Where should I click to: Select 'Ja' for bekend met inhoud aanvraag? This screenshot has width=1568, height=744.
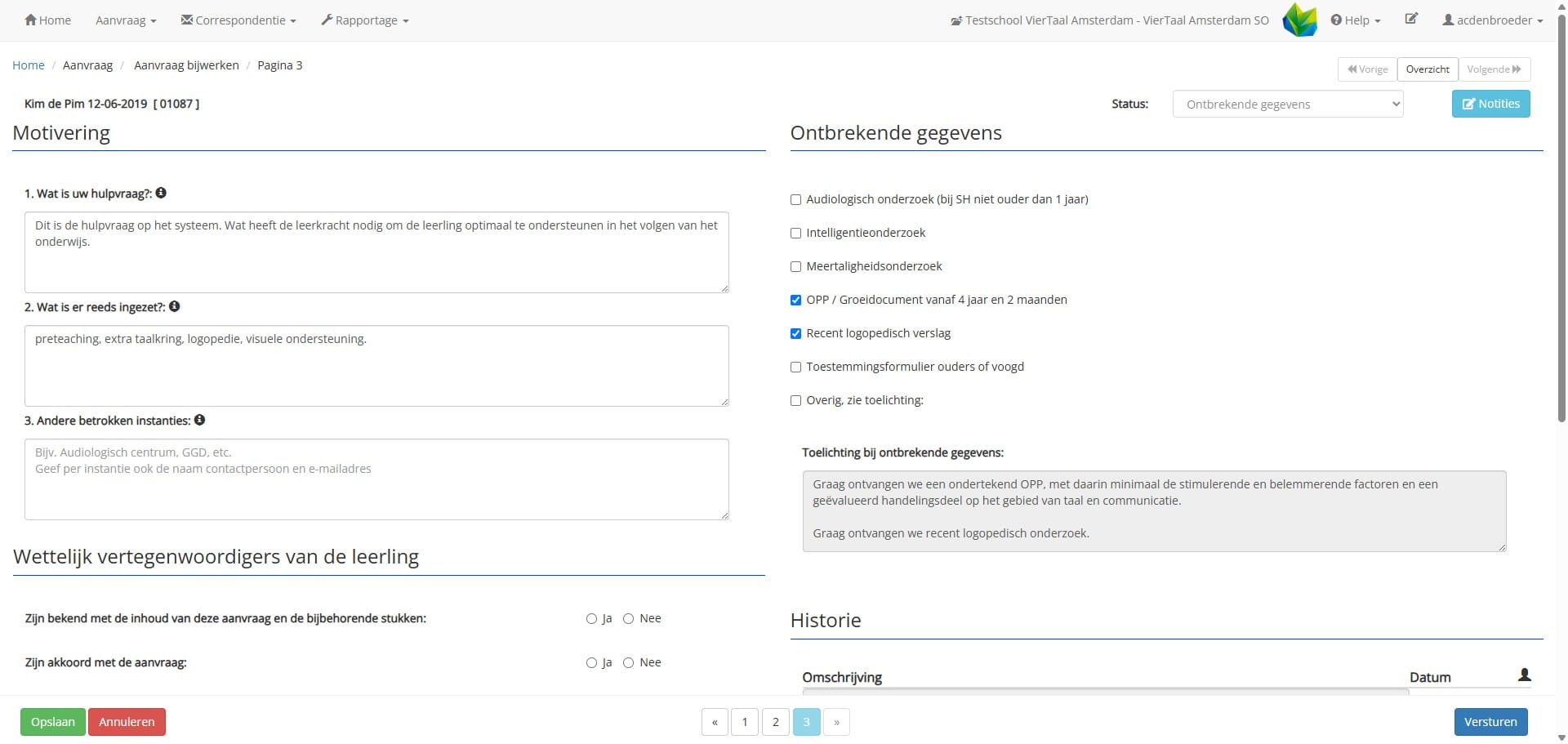pyautogui.click(x=591, y=619)
